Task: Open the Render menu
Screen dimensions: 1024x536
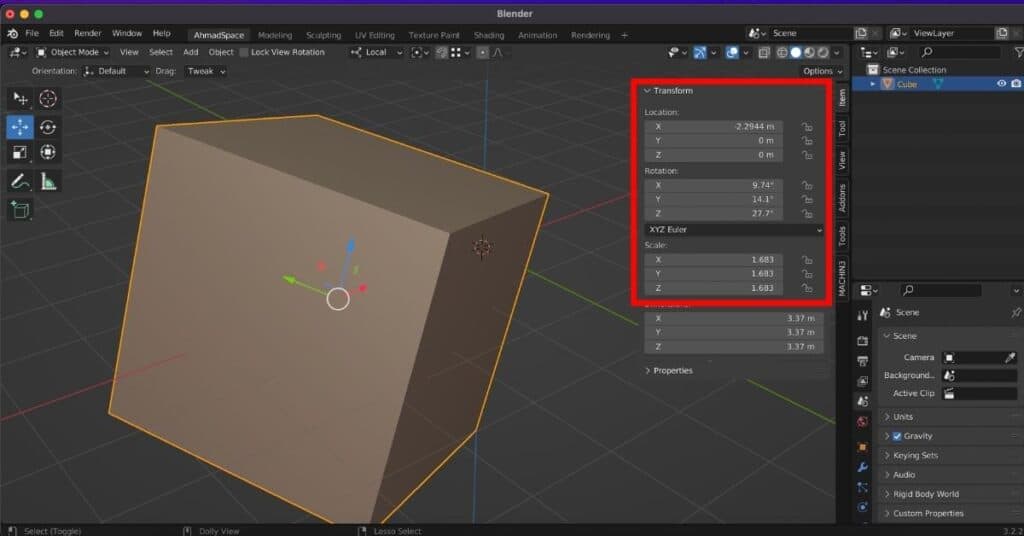Action: click(x=88, y=33)
